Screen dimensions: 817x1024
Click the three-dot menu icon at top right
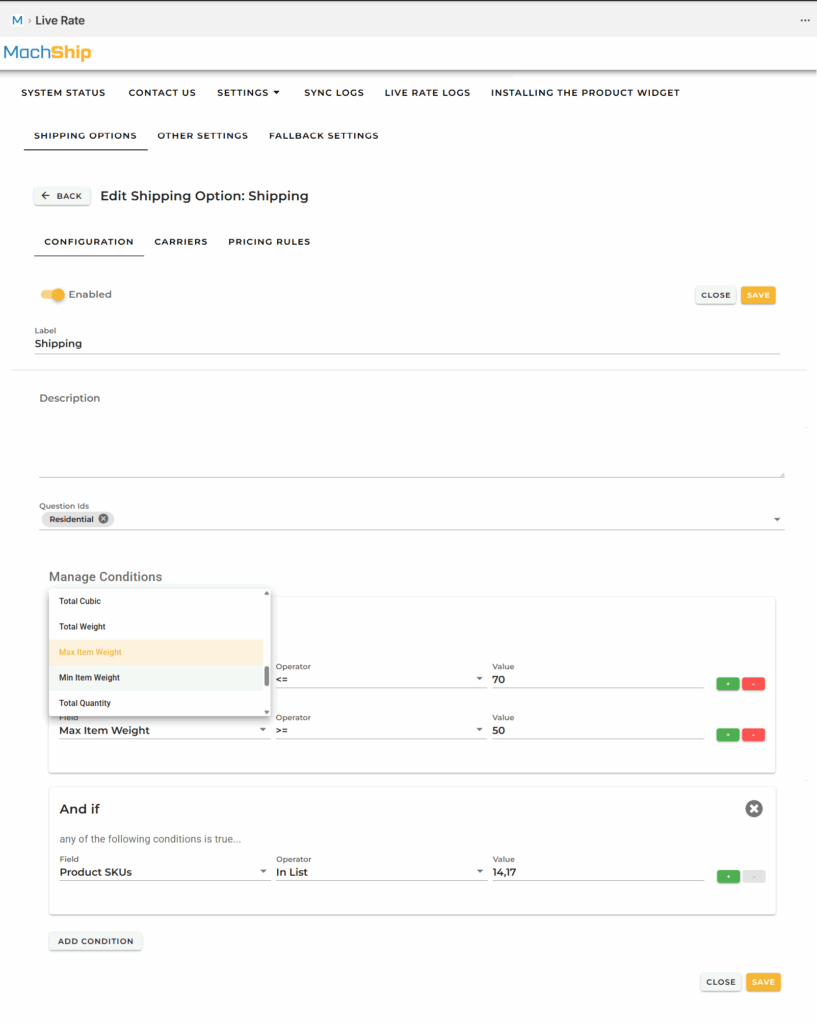[x=804, y=20]
